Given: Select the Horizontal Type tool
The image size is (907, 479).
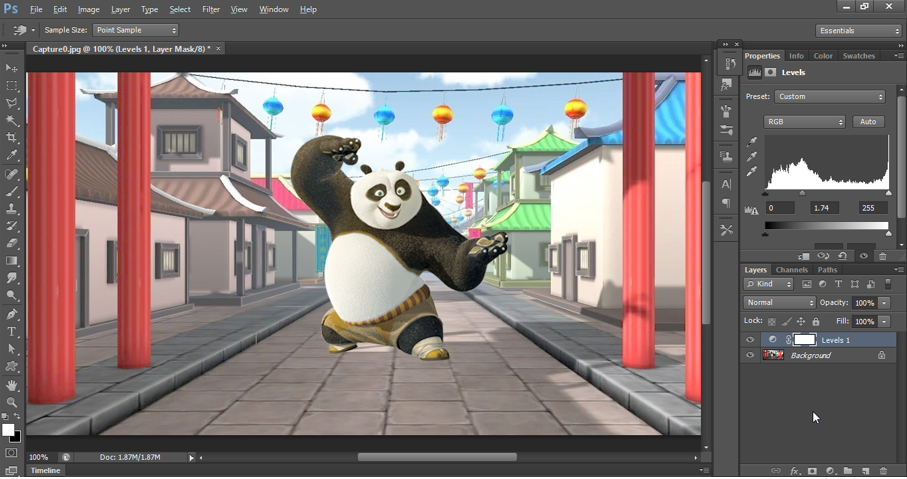Looking at the screenshot, I should (x=12, y=331).
